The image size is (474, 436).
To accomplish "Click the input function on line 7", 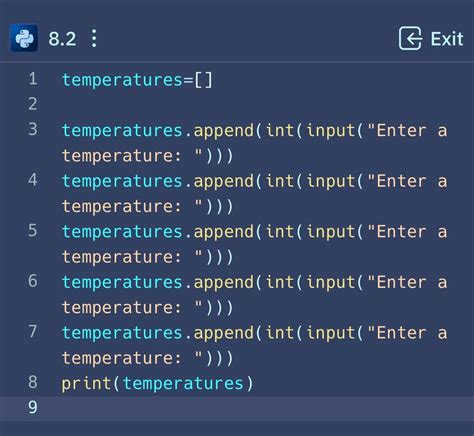I will tap(331, 333).
